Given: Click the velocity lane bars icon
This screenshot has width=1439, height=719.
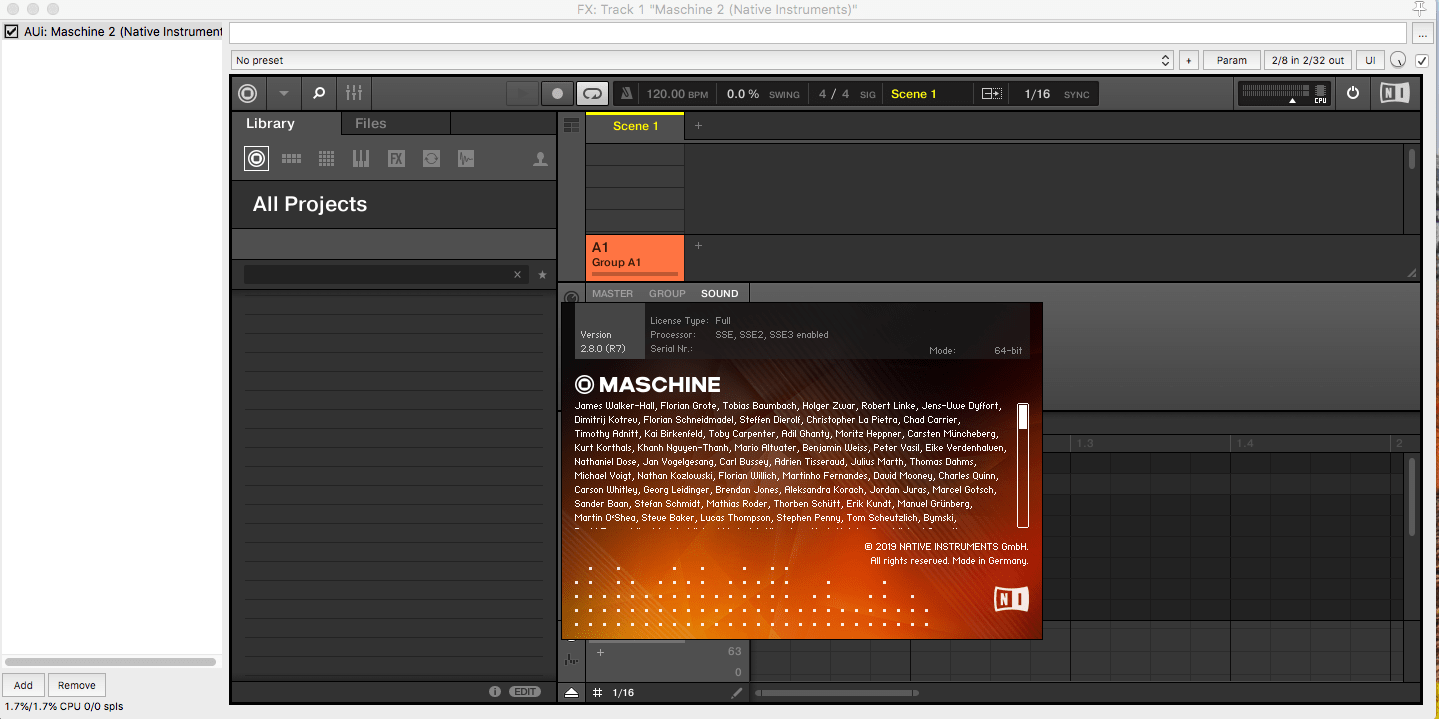Looking at the screenshot, I should (x=571, y=659).
